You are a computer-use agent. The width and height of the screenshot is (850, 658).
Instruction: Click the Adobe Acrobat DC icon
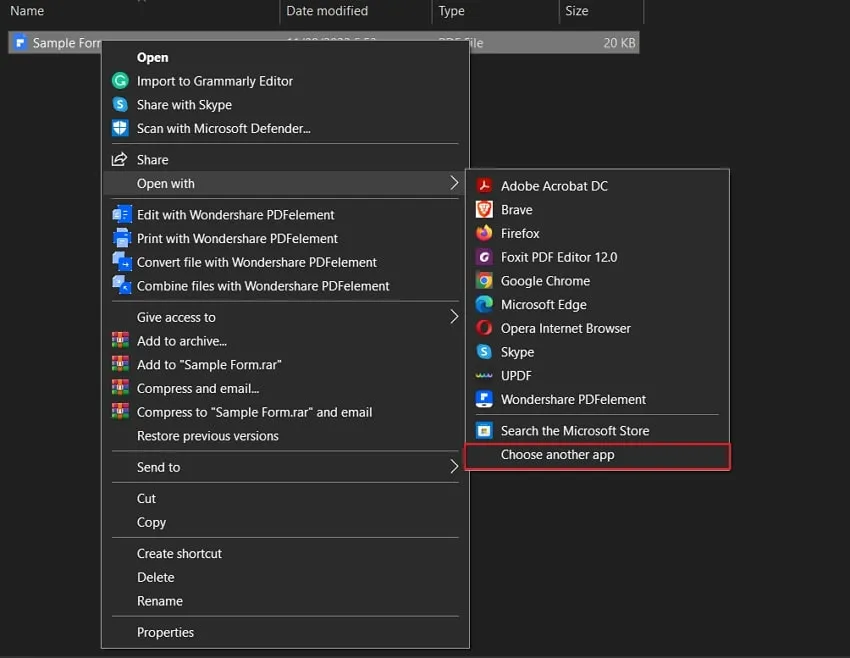(484, 186)
